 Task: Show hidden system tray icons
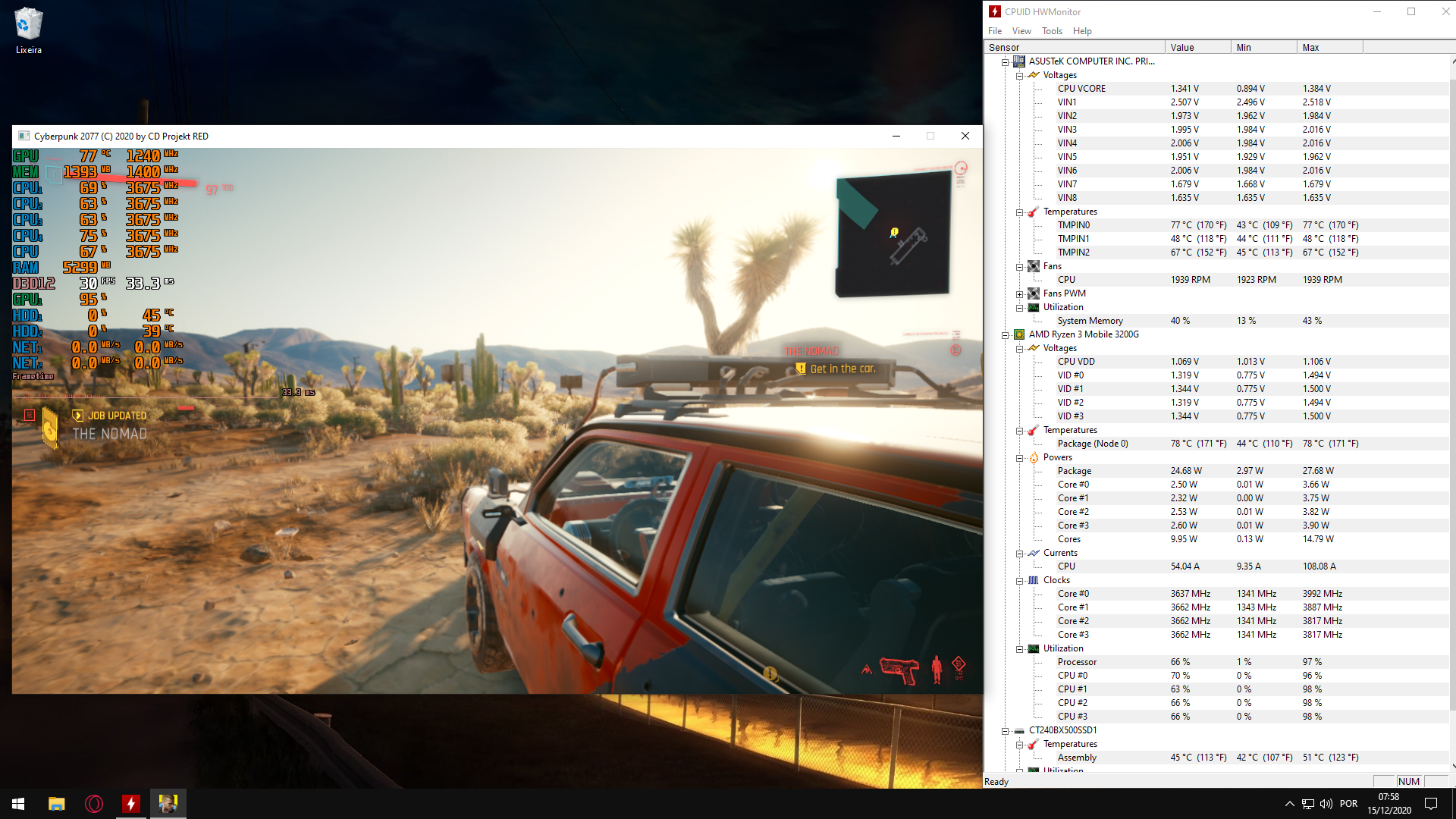tap(1289, 804)
